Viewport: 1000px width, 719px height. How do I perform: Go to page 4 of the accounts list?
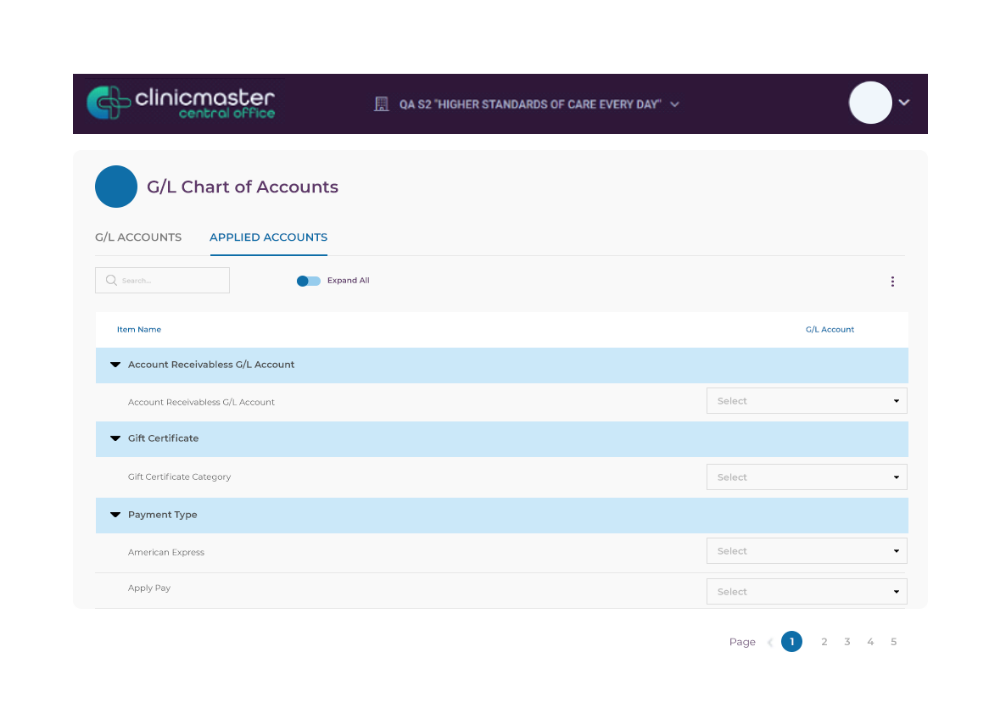[870, 641]
